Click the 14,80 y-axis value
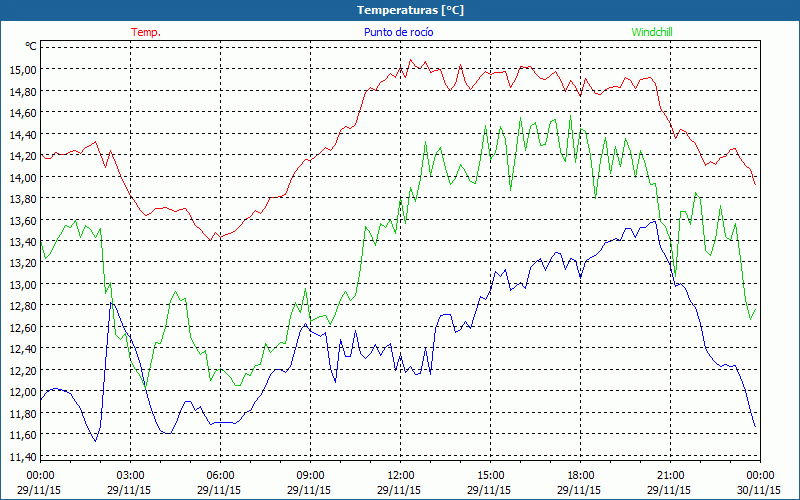The height and width of the screenshot is (500, 800). coord(23,91)
